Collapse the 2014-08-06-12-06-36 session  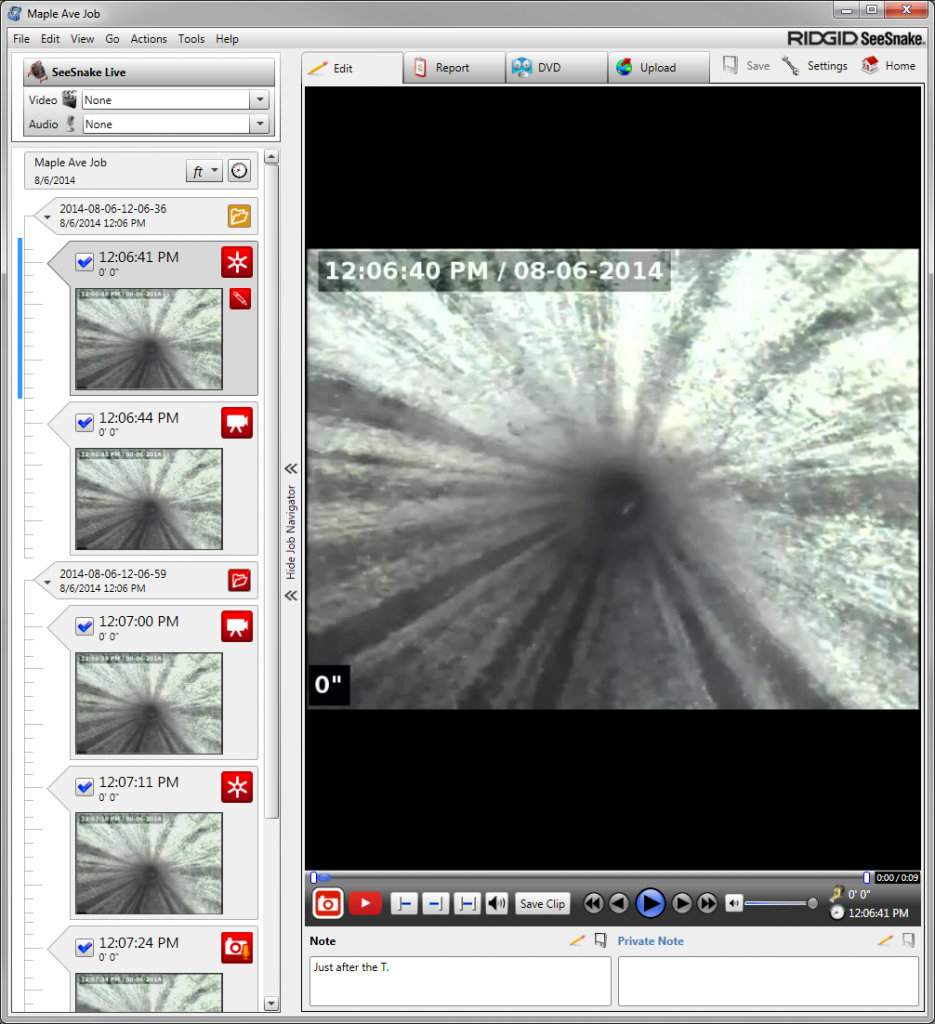tap(47, 216)
